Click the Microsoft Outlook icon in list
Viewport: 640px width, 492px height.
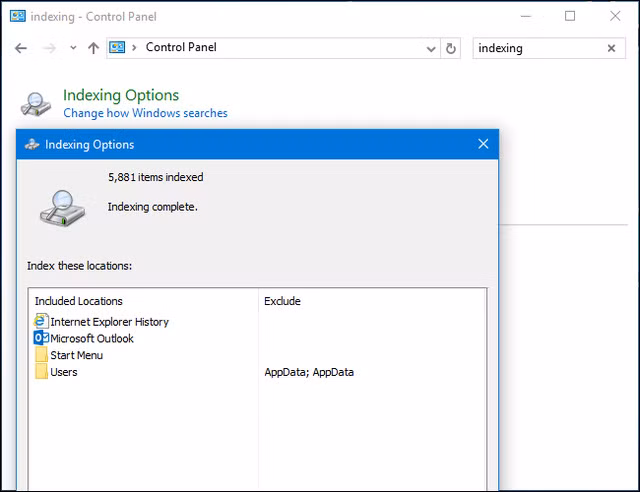pyautogui.click(x=41, y=338)
